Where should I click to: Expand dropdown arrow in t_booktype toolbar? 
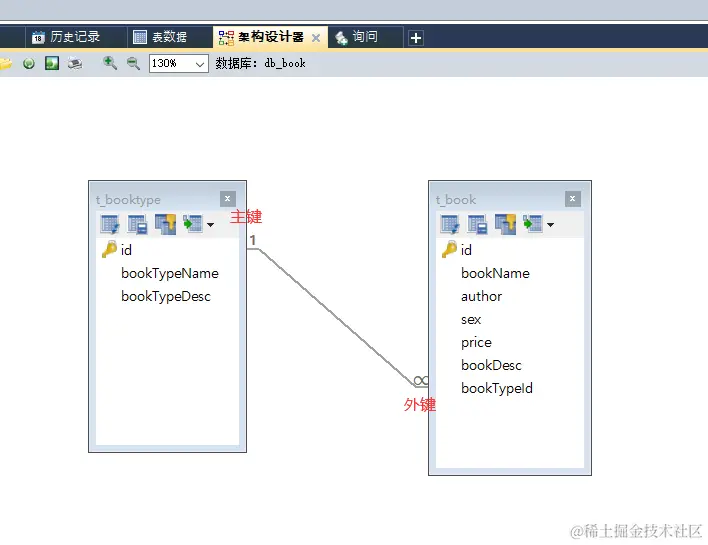coord(210,224)
